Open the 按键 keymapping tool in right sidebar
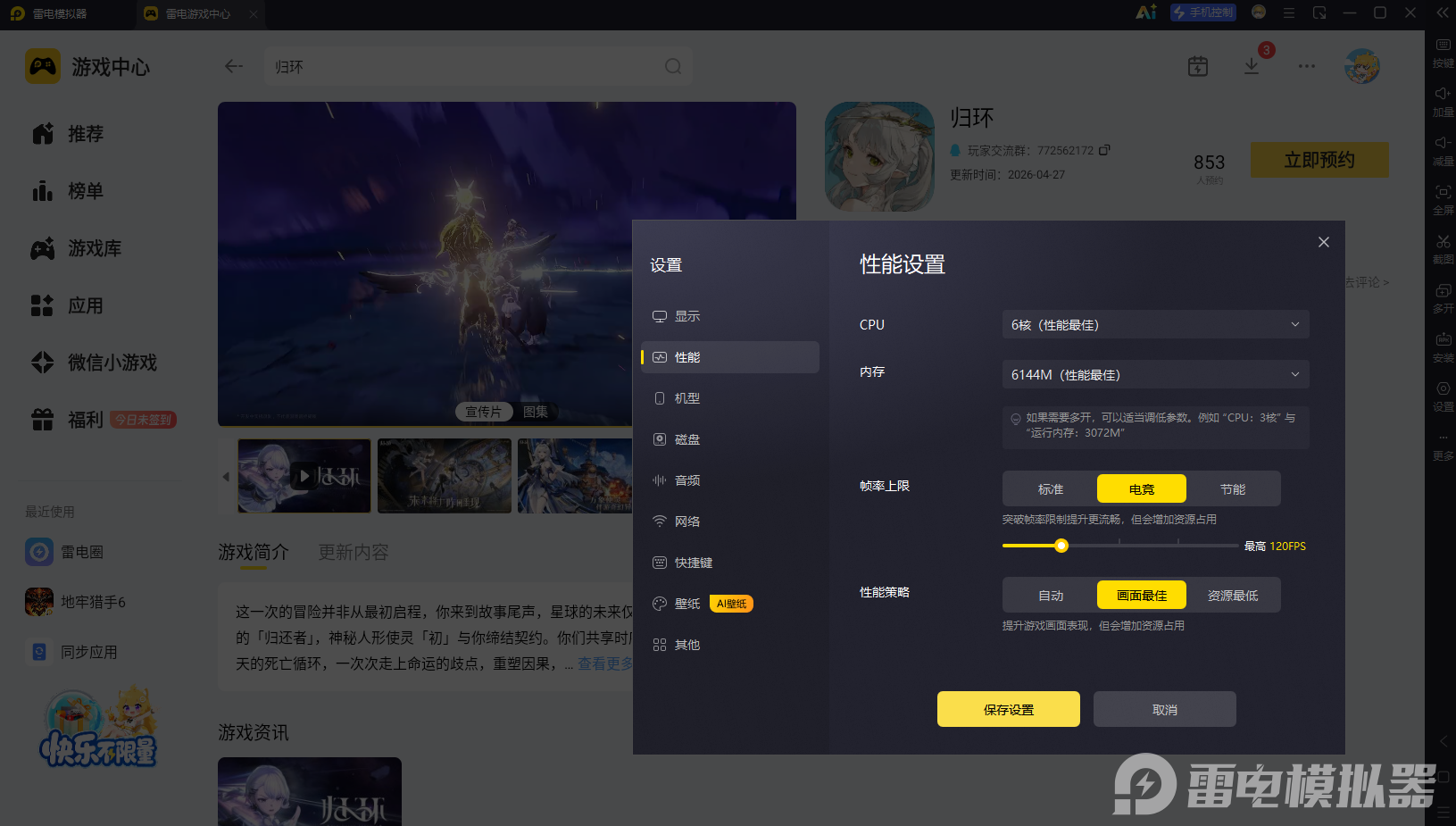 pyautogui.click(x=1443, y=52)
